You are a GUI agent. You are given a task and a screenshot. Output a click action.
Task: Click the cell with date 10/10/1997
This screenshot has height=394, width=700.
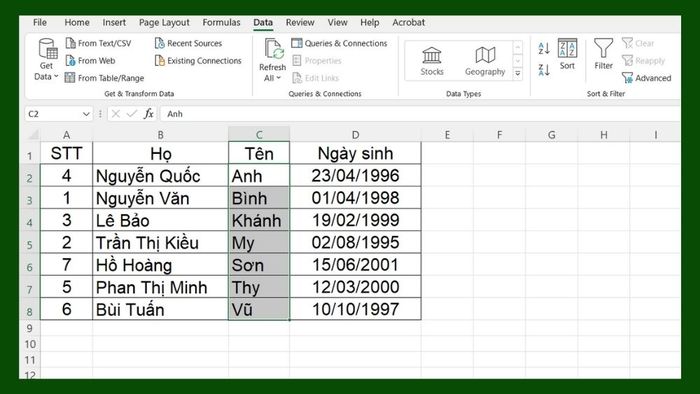pyautogui.click(x=355, y=309)
